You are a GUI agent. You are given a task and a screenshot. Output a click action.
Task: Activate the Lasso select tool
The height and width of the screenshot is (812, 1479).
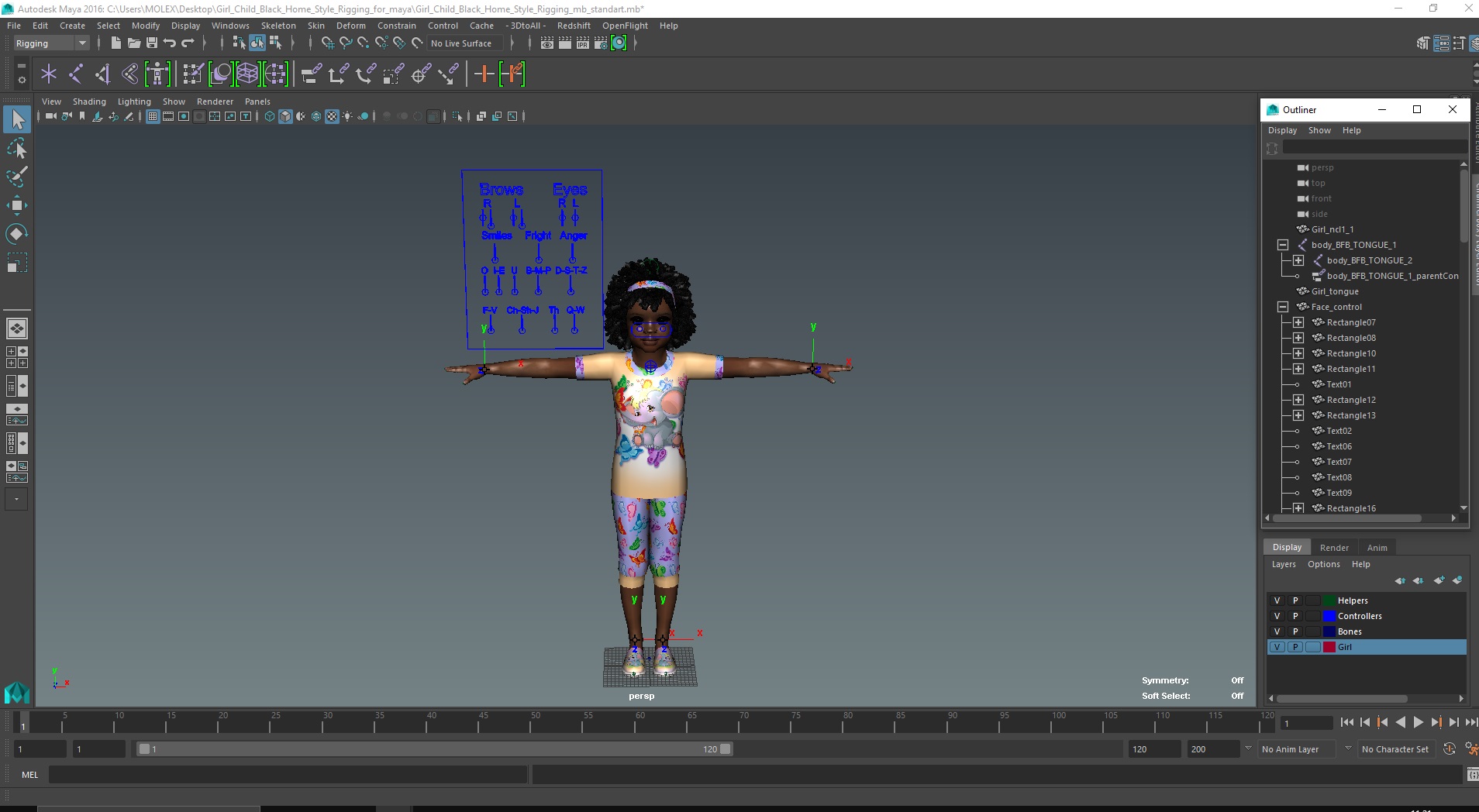[x=17, y=148]
